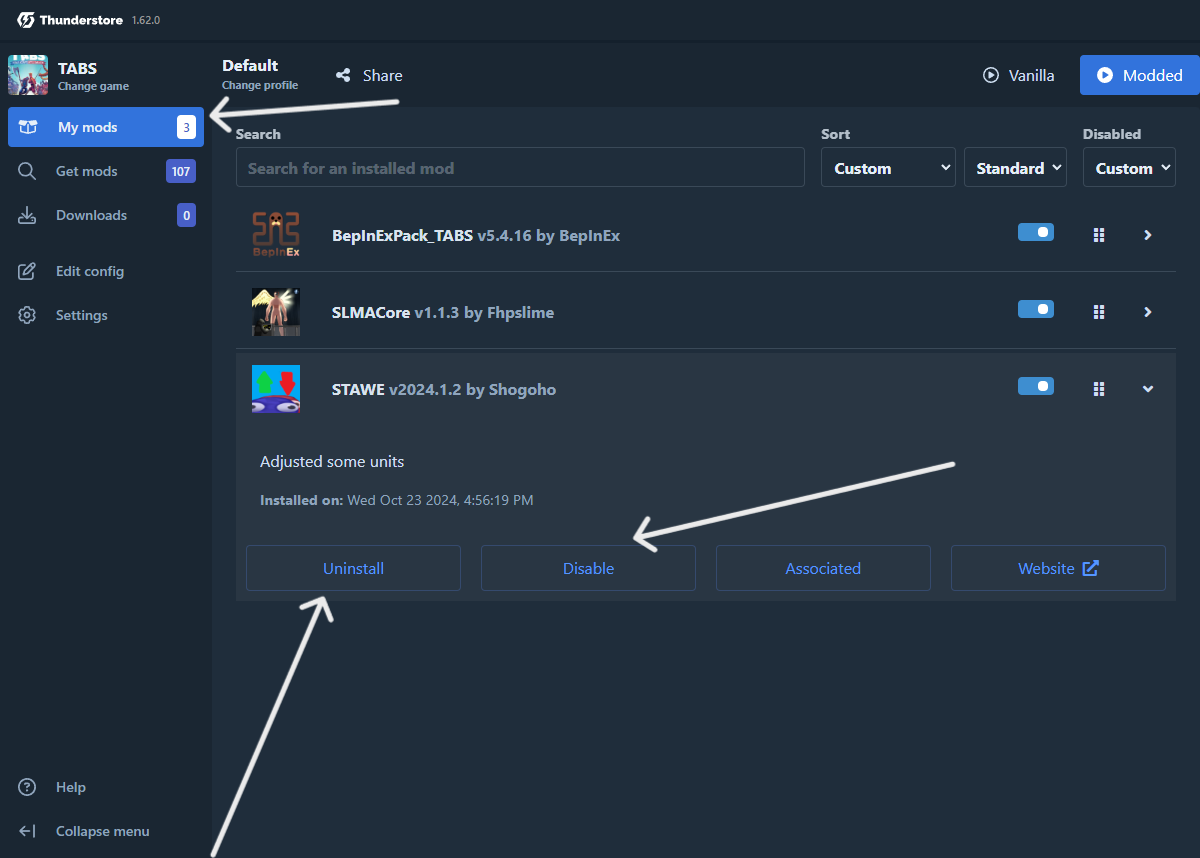Open Settings page
Screen dimensions: 1200x858
(x=106, y=315)
